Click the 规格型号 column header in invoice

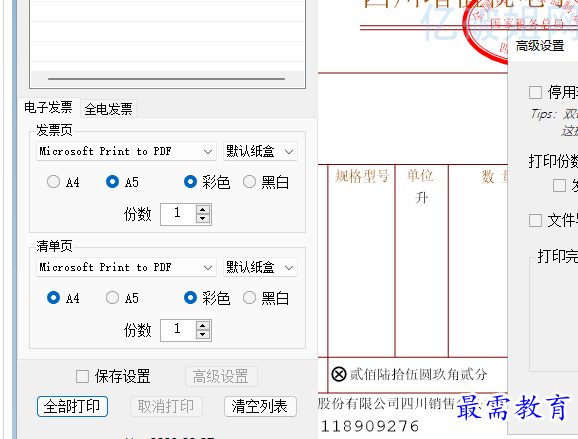(362, 176)
